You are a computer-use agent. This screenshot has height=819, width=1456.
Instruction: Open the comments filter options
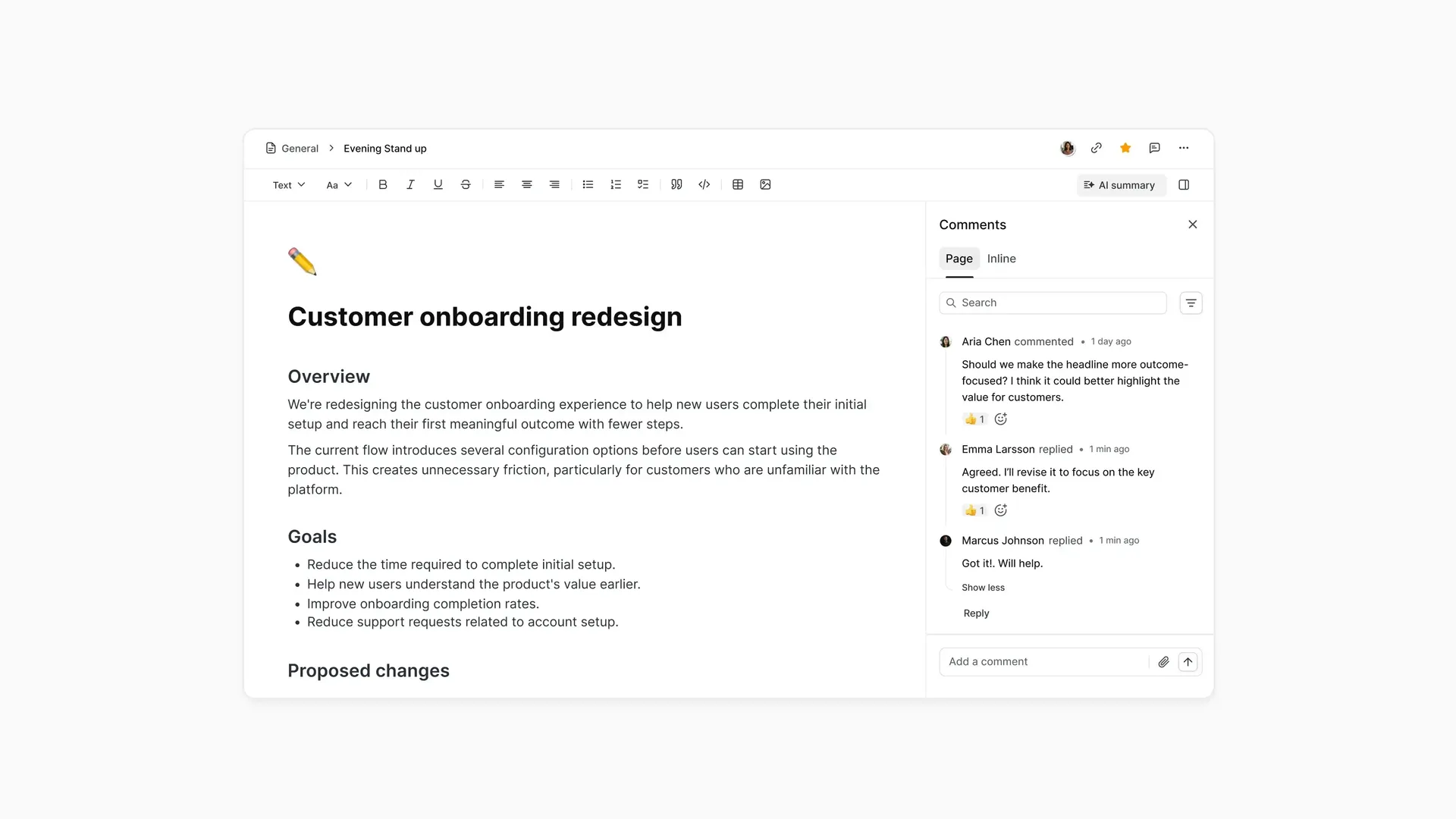pyautogui.click(x=1191, y=303)
